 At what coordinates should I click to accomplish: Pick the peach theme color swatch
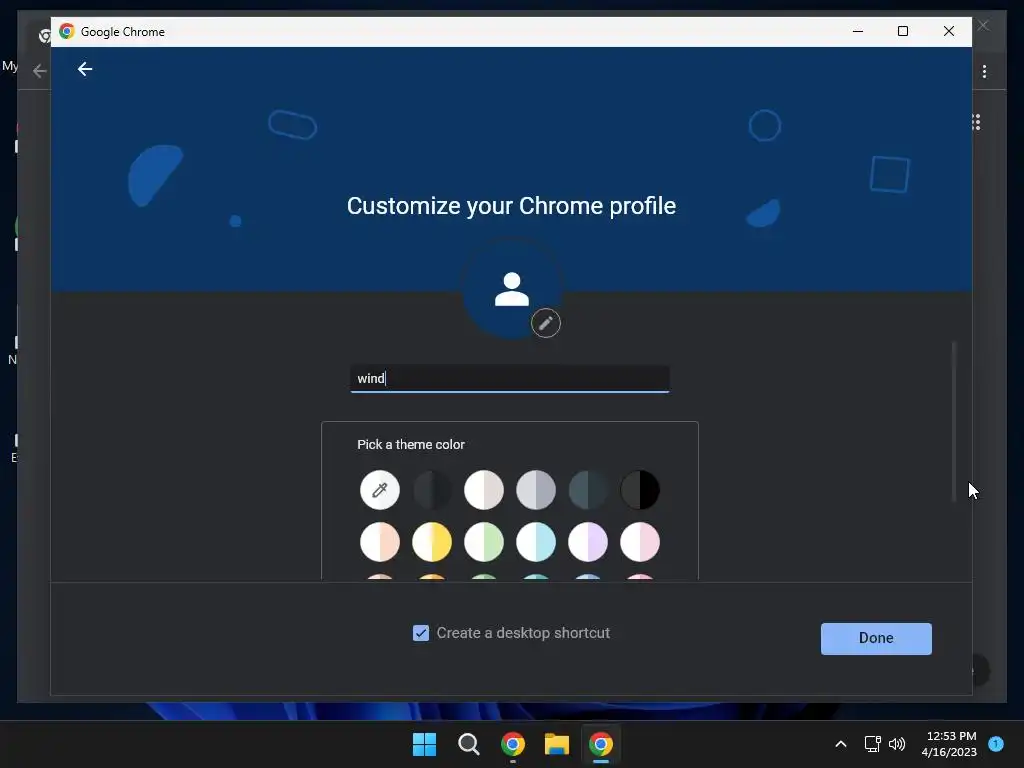point(379,542)
